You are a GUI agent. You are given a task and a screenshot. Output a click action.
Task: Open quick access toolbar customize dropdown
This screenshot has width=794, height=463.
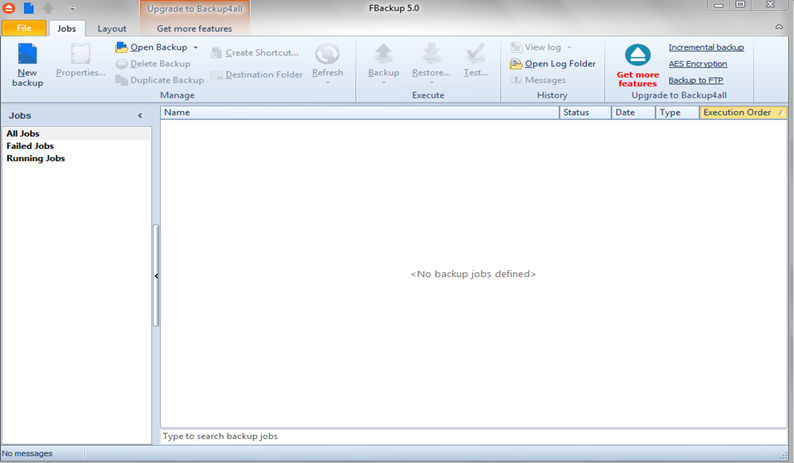click(72, 8)
